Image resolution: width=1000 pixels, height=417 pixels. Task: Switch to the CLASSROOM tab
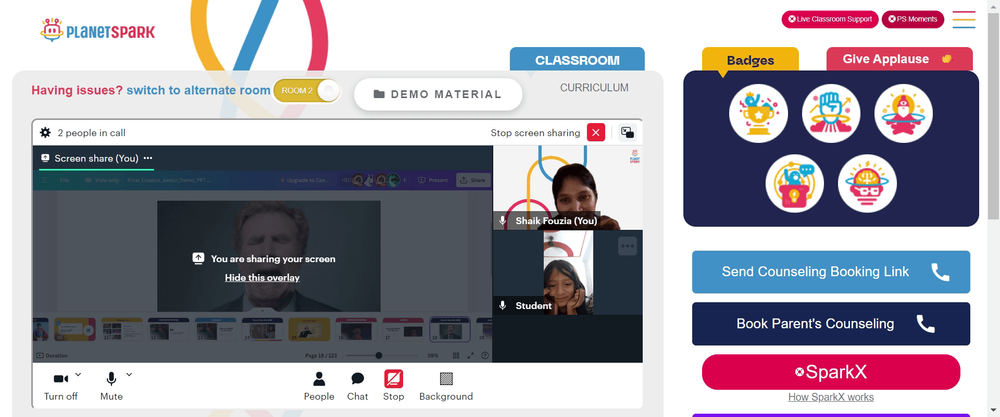click(x=577, y=59)
